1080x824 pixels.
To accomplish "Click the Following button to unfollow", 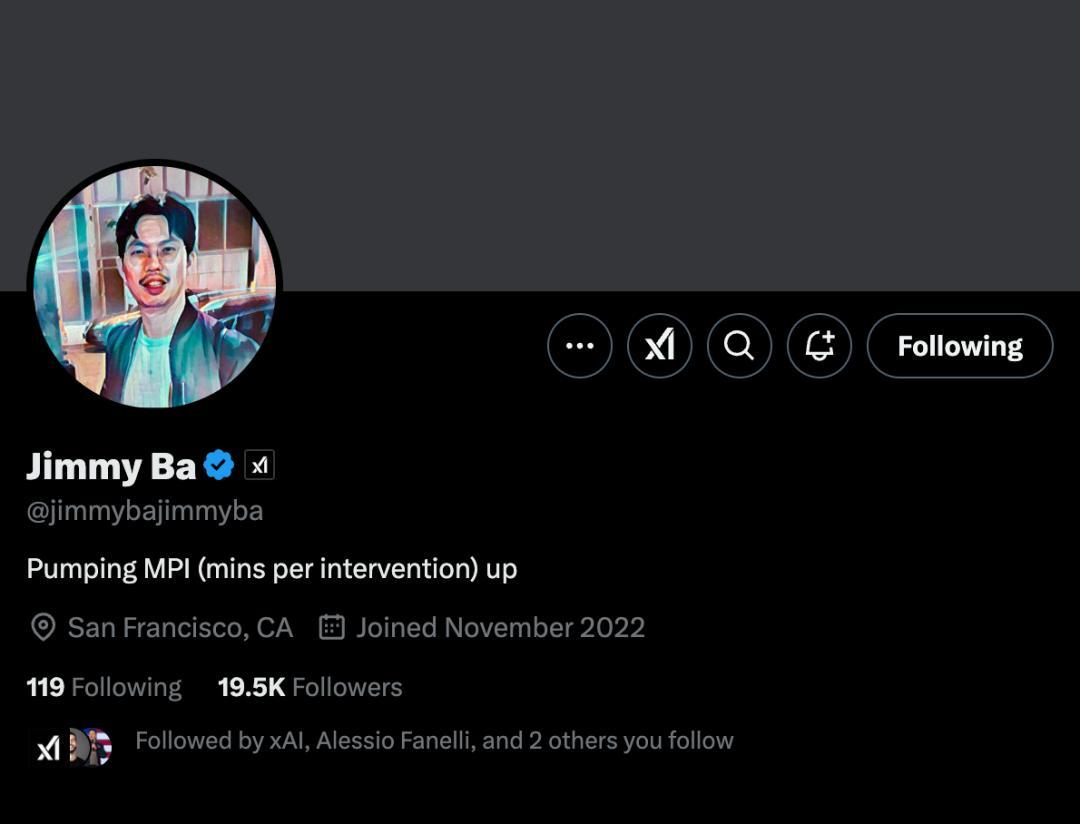I will click(960, 346).
